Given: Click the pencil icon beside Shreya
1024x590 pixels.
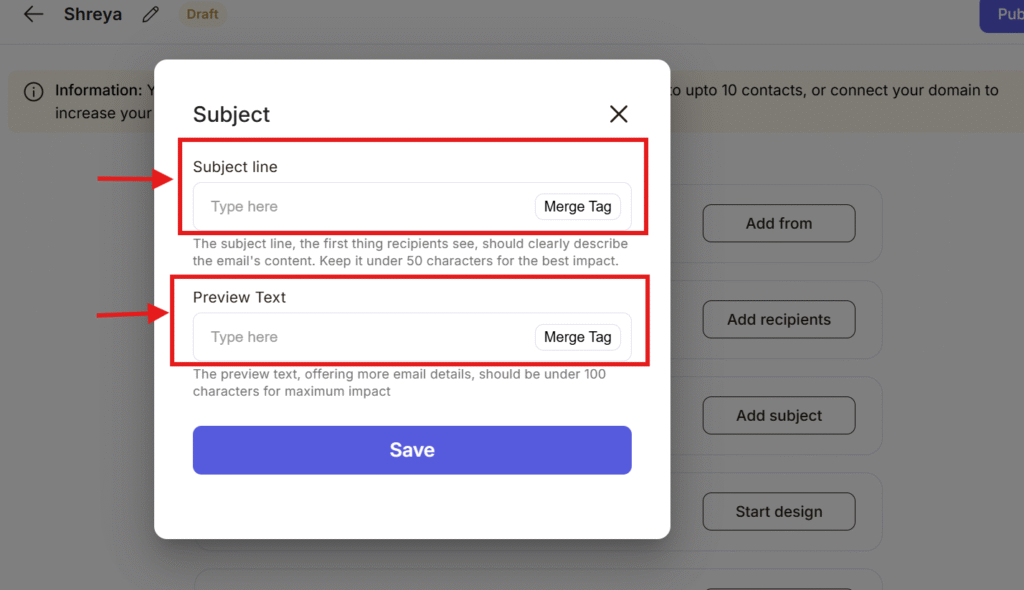Looking at the screenshot, I should [x=151, y=15].
